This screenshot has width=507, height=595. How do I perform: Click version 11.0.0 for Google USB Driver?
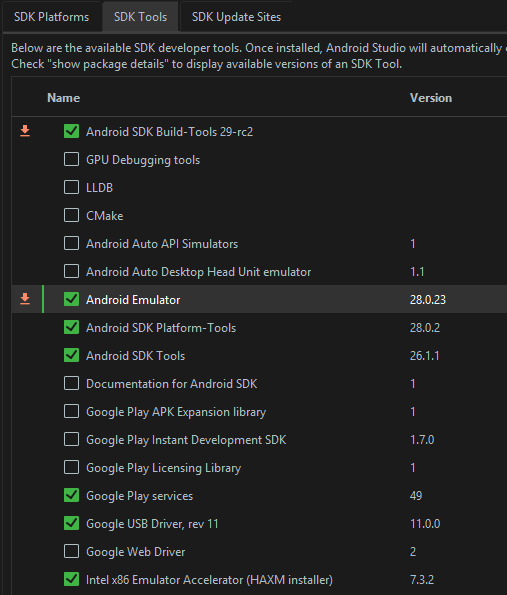tap(425, 524)
